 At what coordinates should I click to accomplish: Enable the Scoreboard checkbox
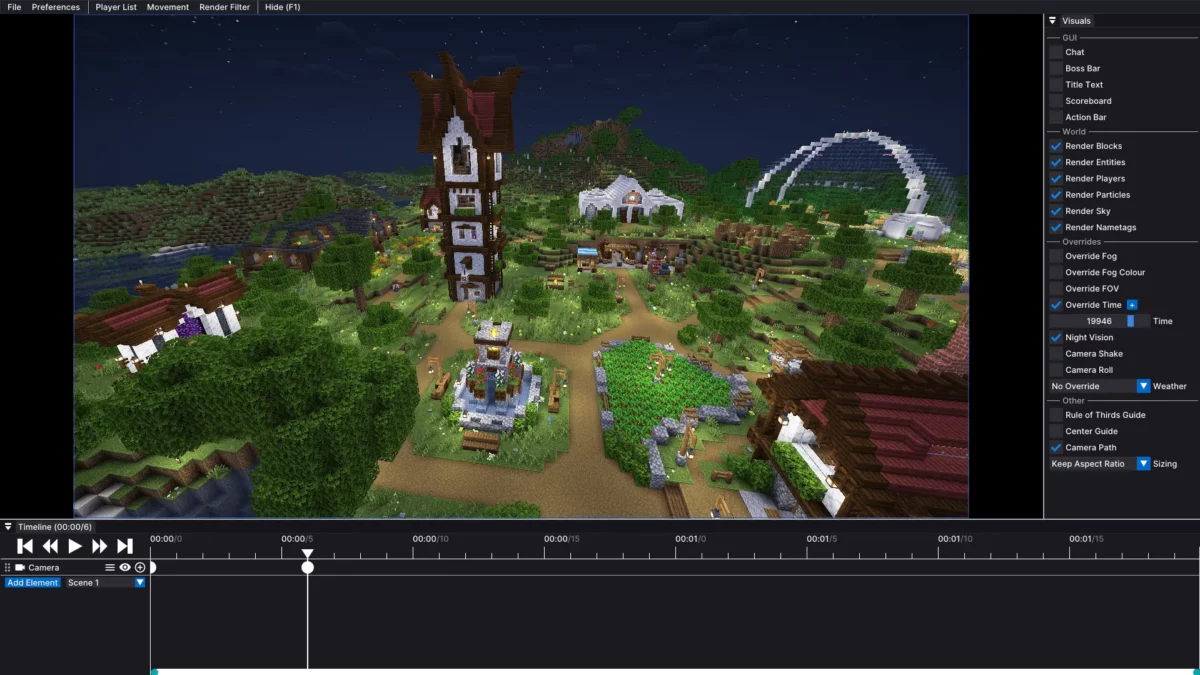(1056, 101)
